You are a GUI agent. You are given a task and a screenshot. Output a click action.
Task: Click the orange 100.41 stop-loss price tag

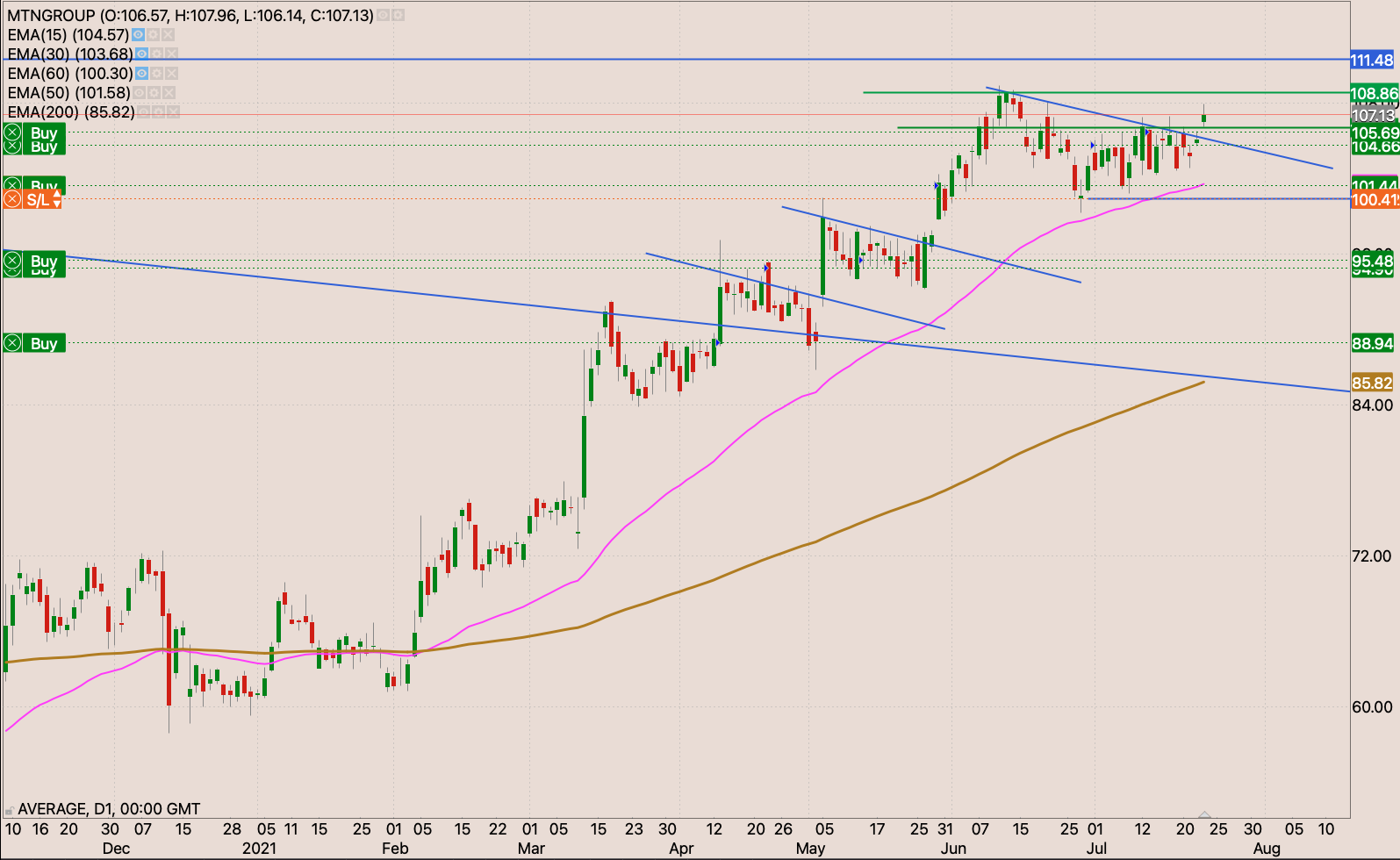click(1374, 200)
